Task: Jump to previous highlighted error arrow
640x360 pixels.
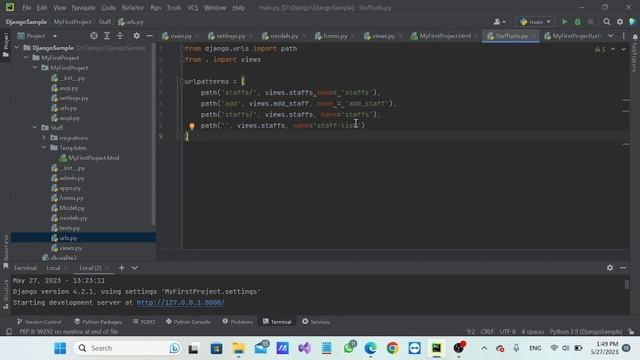Action: (x=613, y=49)
